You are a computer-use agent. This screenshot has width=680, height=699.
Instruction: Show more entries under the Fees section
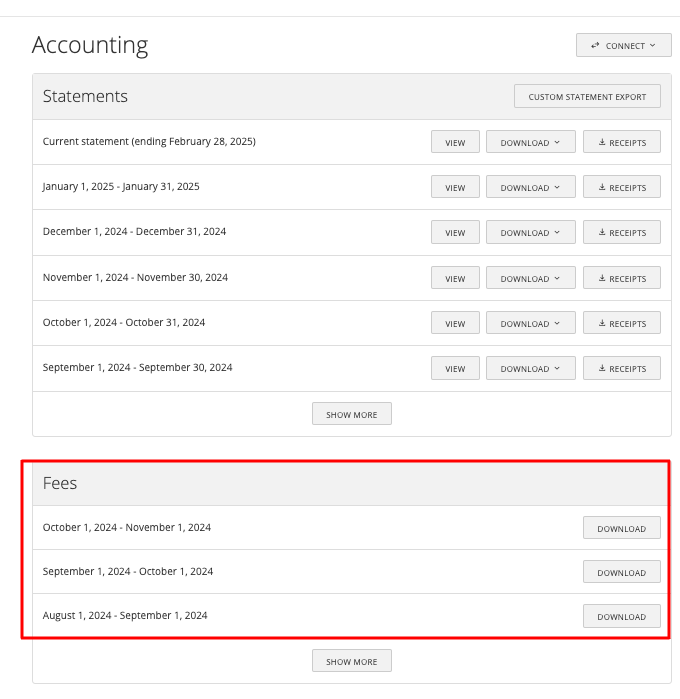coord(351,662)
